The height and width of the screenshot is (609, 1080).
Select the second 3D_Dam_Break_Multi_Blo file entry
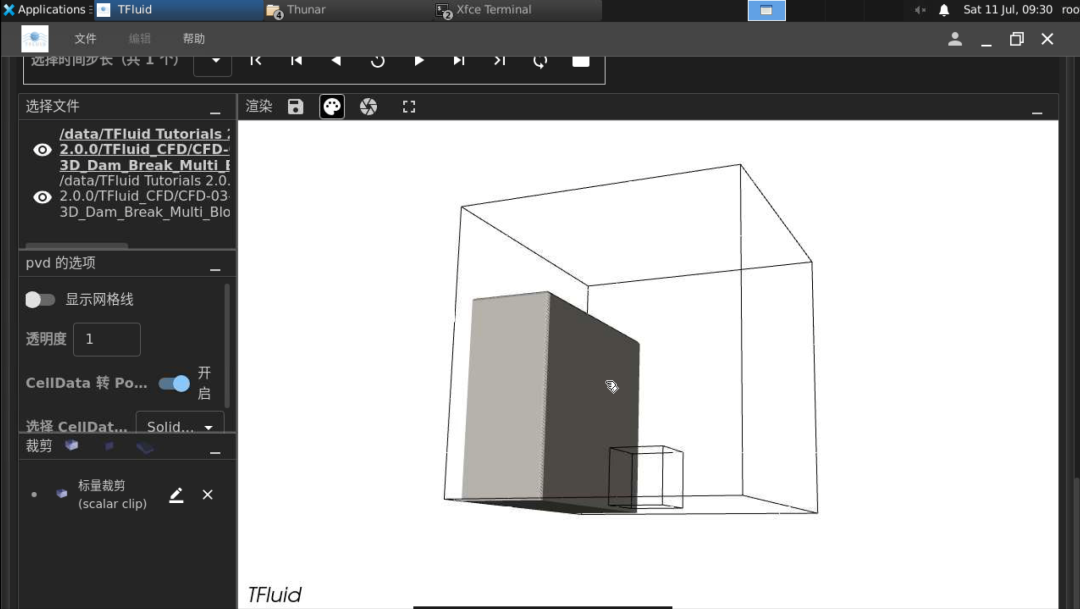point(145,196)
